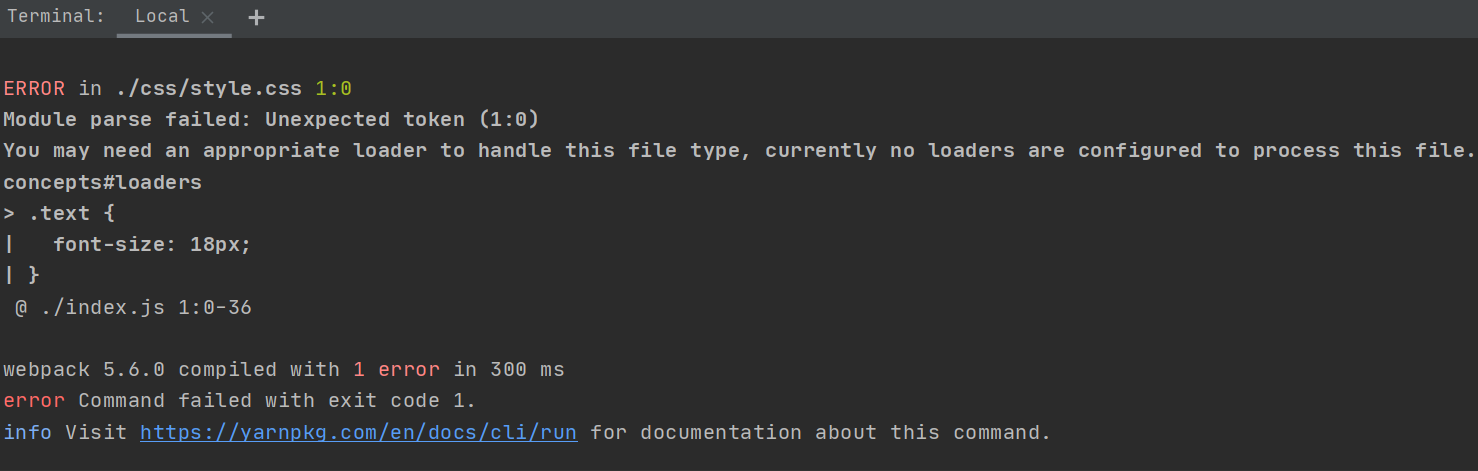Click the red '1 error' count
This screenshot has width=1478, height=471.
(396, 370)
